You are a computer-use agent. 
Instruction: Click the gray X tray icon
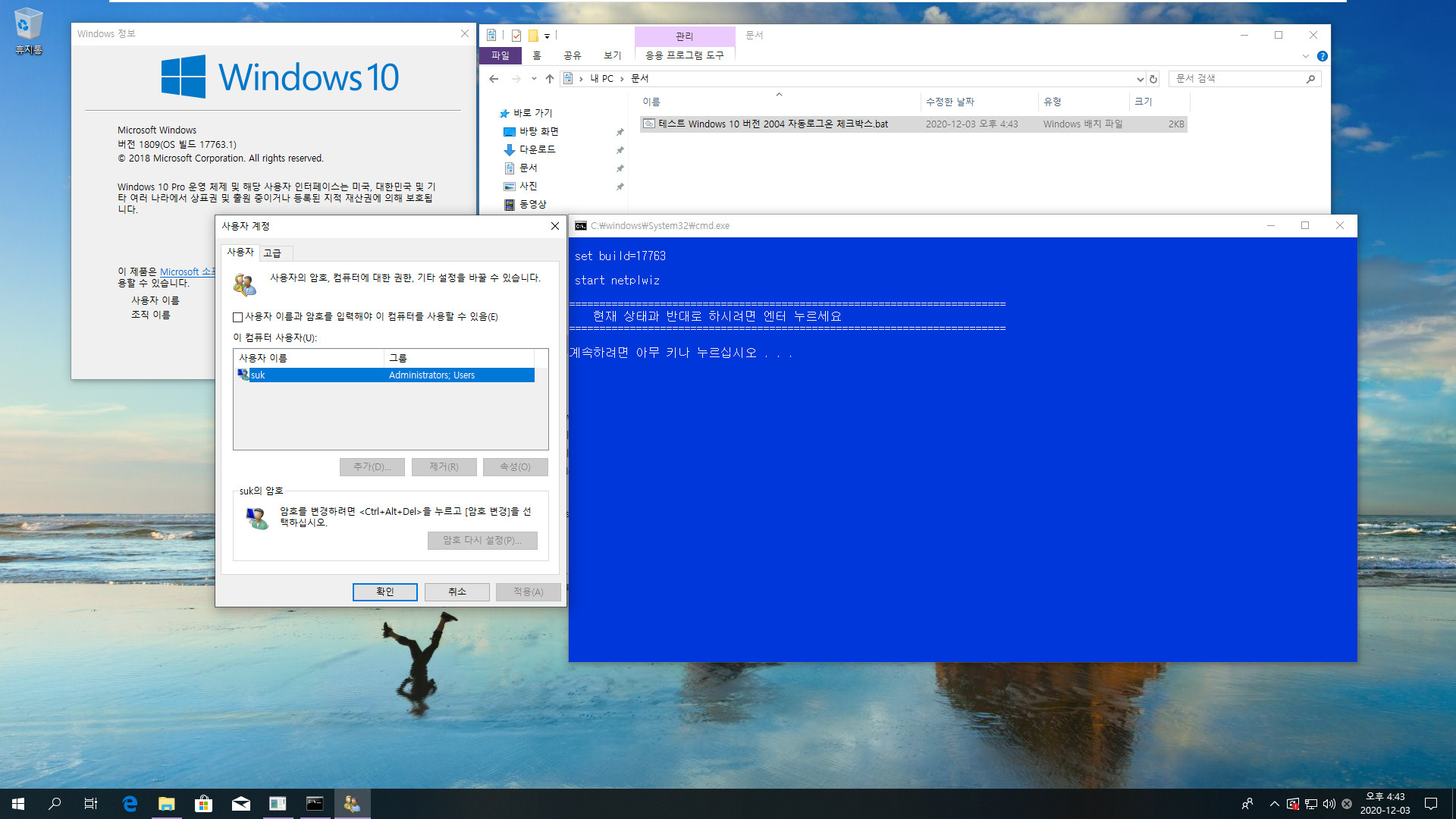tap(1347, 804)
